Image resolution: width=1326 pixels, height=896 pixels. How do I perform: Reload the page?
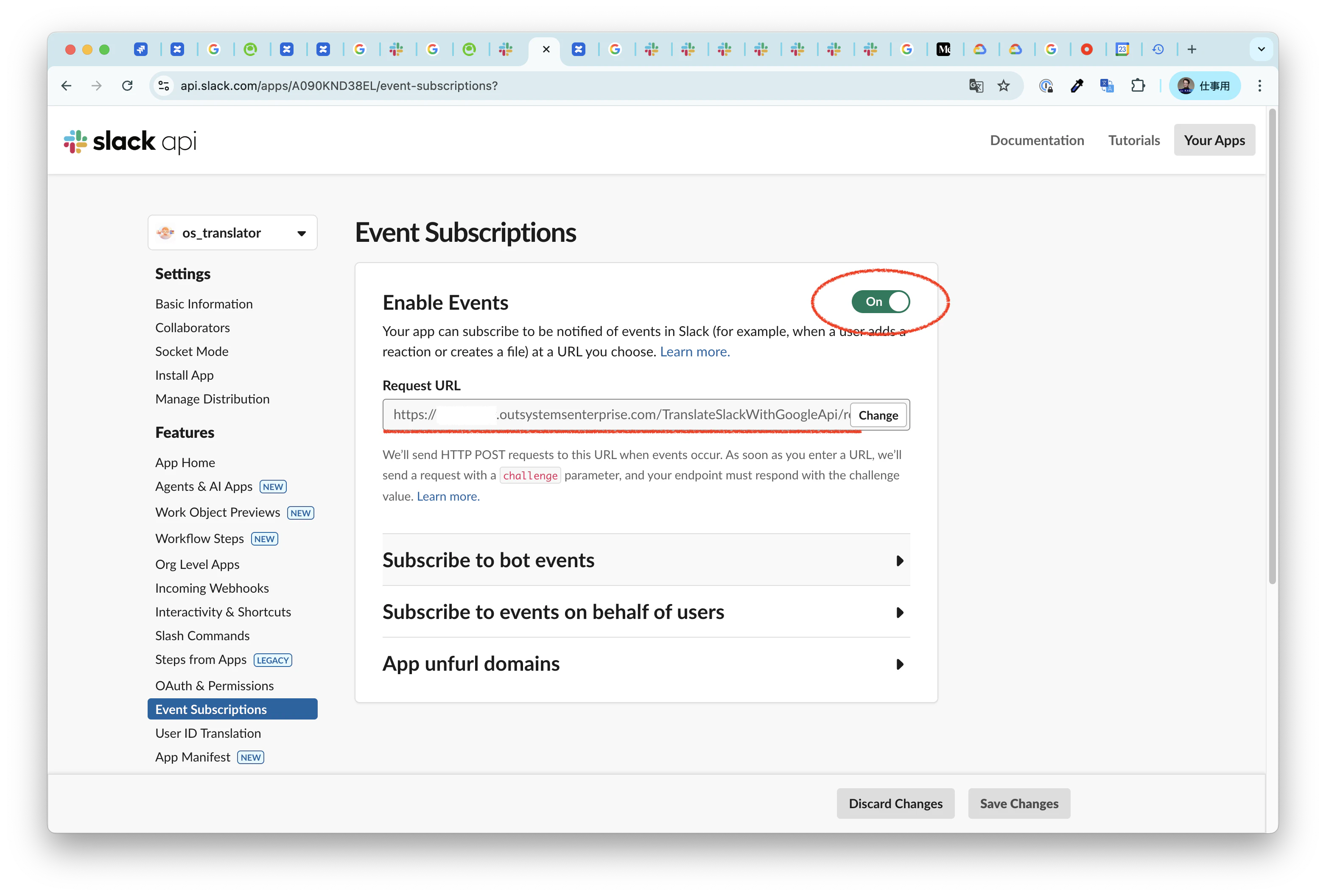127,86
